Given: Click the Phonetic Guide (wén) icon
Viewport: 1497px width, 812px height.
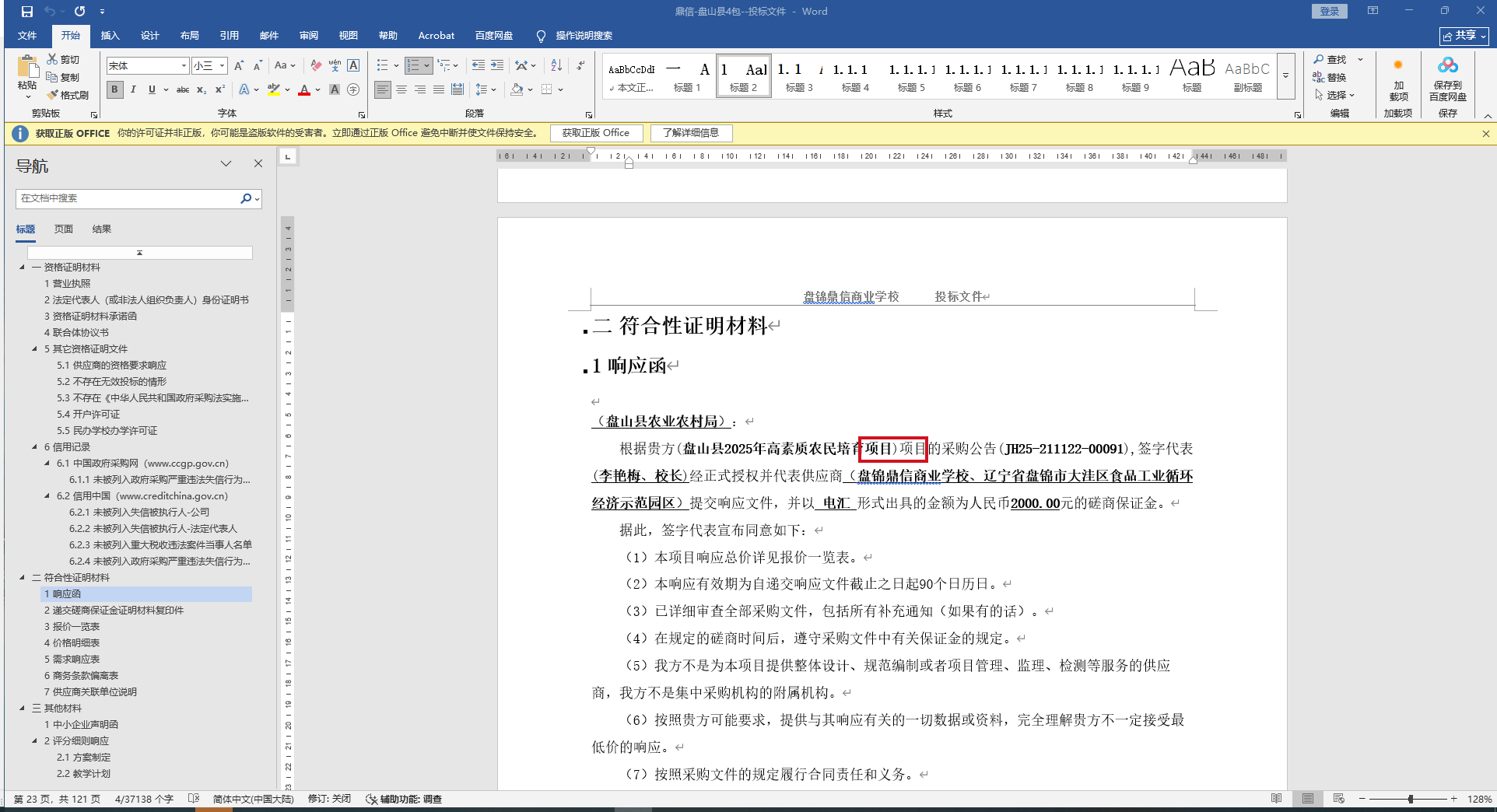Looking at the screenshot, I should coord(335,66).
